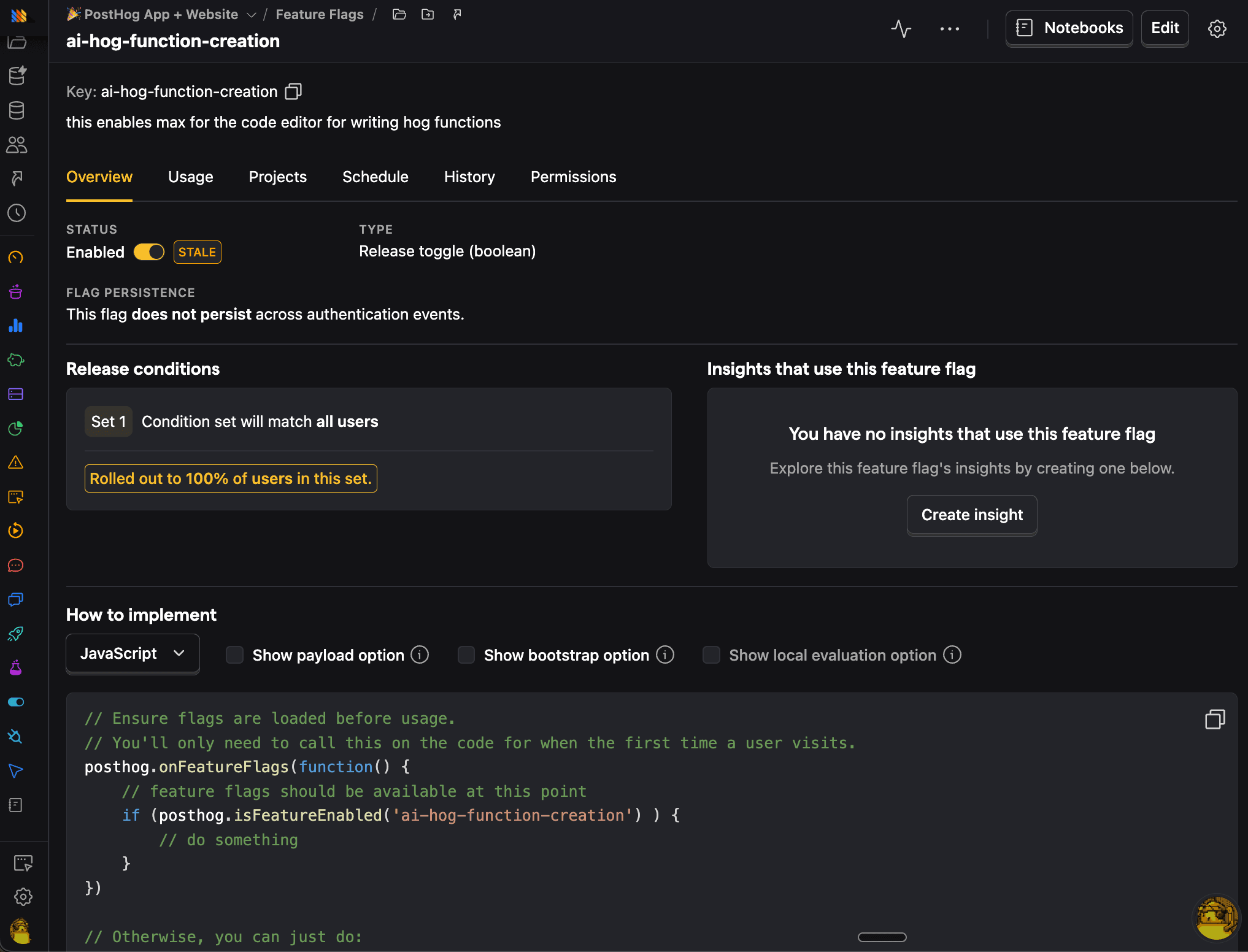Open the grey toolbar cursor window icon
The image size is (1248, 952).
pyautogui.click(x=23, y=863)
